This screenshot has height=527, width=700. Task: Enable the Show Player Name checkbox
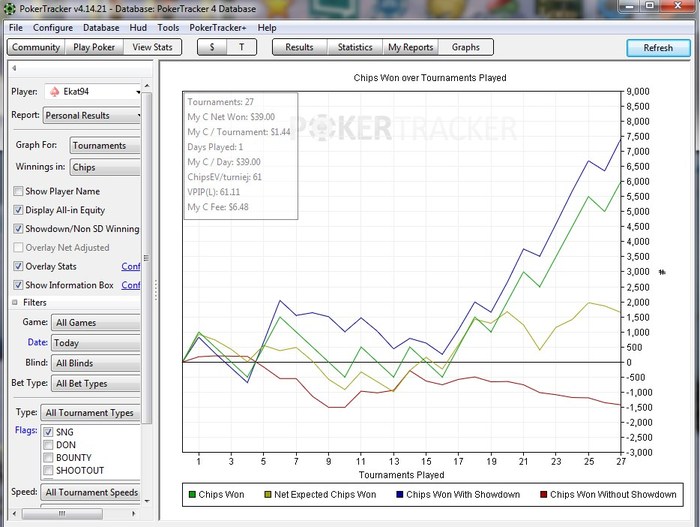(18, 191)
